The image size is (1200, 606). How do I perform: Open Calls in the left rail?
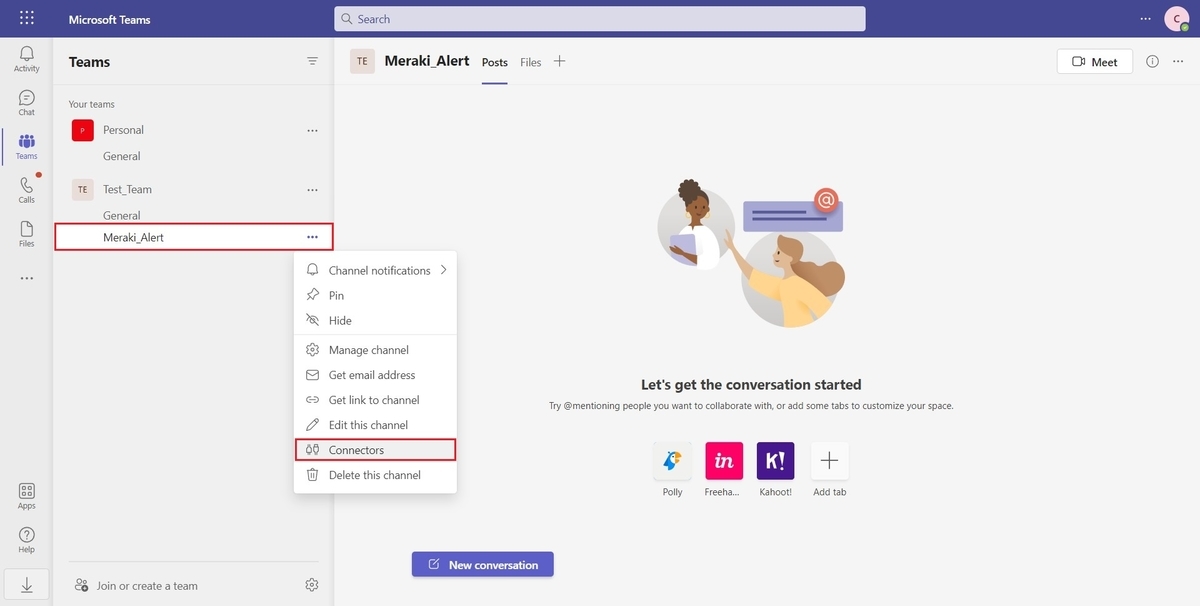tap(27, 190)
